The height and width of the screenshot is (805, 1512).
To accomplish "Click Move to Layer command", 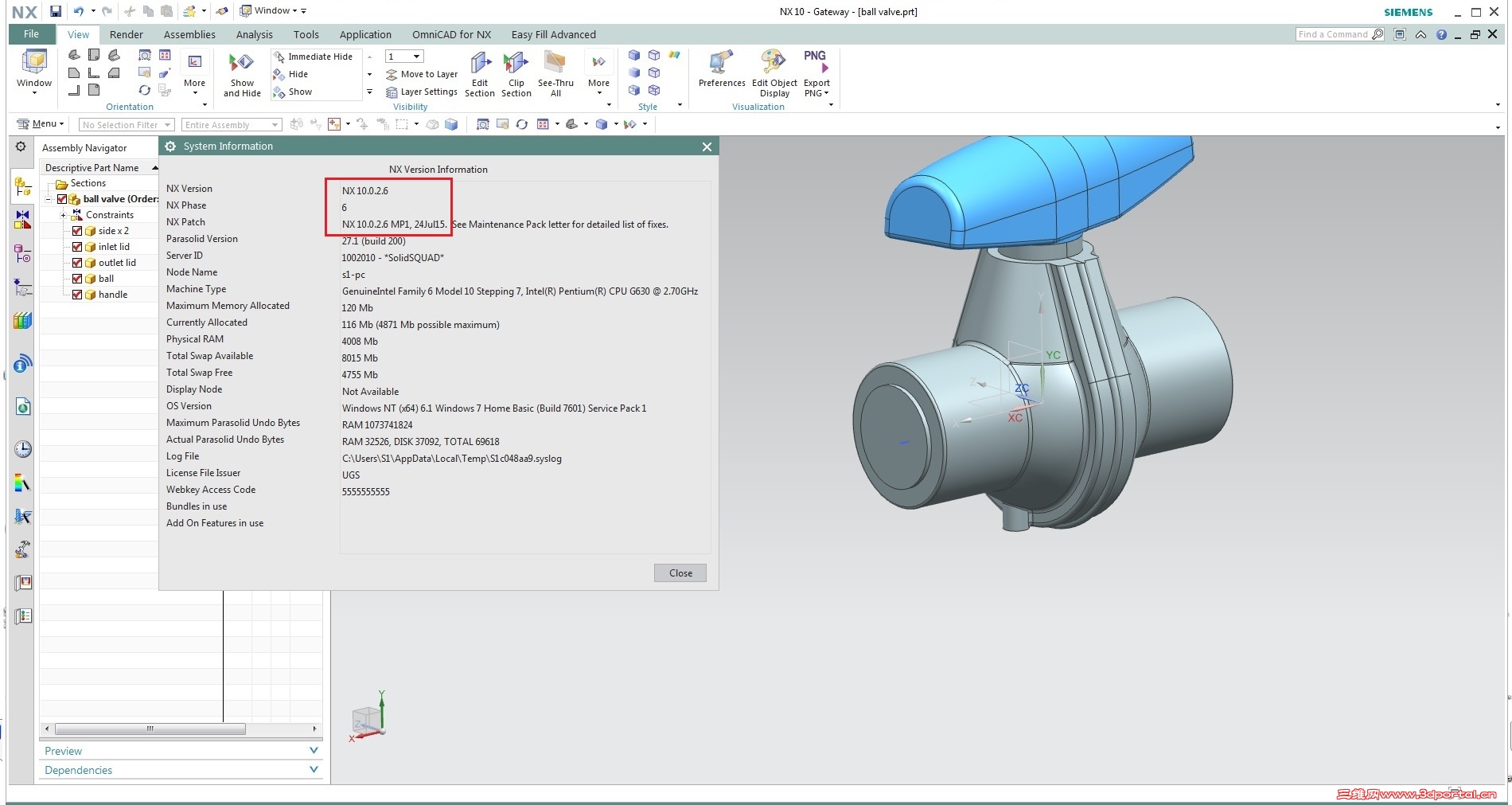I will coord(422,74).
